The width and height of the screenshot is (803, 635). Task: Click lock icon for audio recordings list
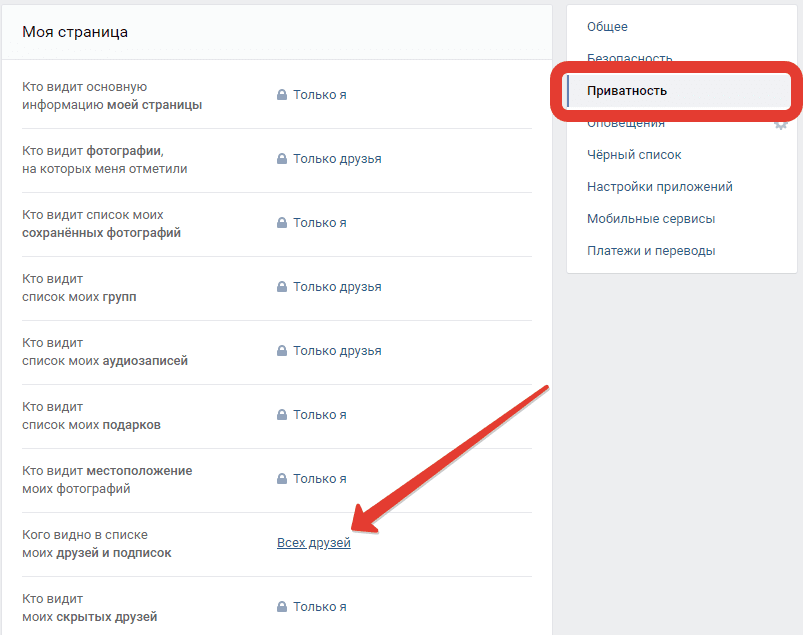pos(282,351)
